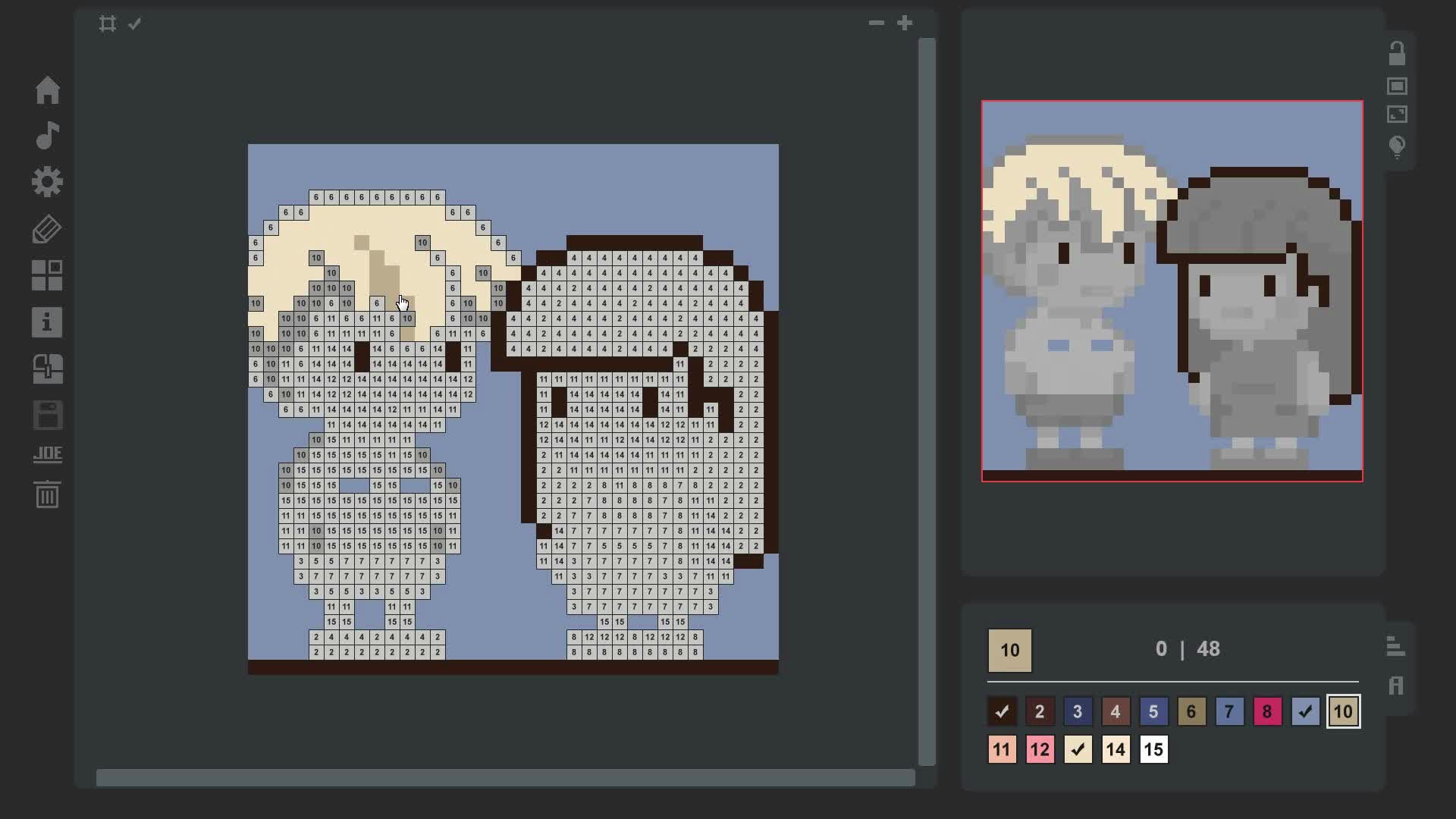Open the gear settings icon

click(47, 182)
